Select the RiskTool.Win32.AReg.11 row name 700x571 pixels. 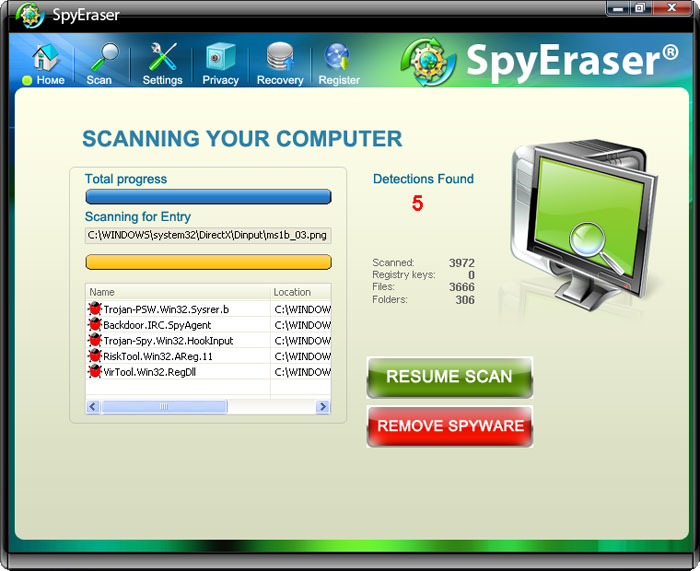(158, 356)
